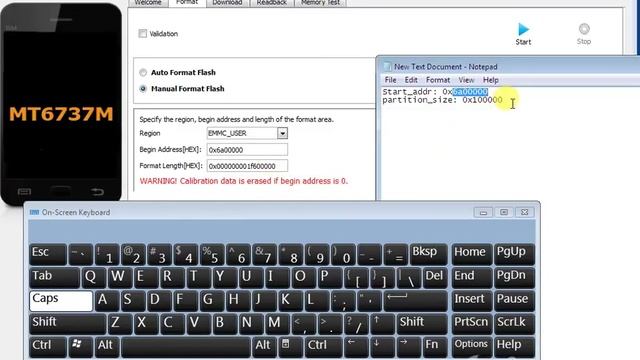
Task: Click the red calibration WARNING text
Action: (244, 181)
